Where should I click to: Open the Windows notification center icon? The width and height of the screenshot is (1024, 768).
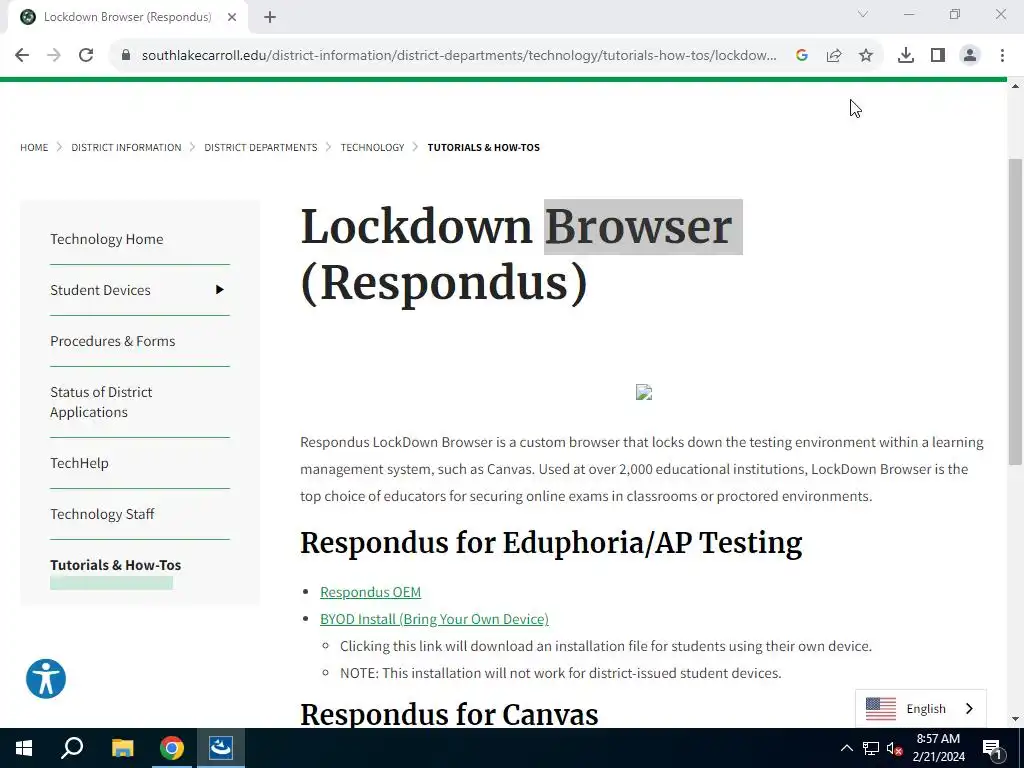click(x=991, y=748)
